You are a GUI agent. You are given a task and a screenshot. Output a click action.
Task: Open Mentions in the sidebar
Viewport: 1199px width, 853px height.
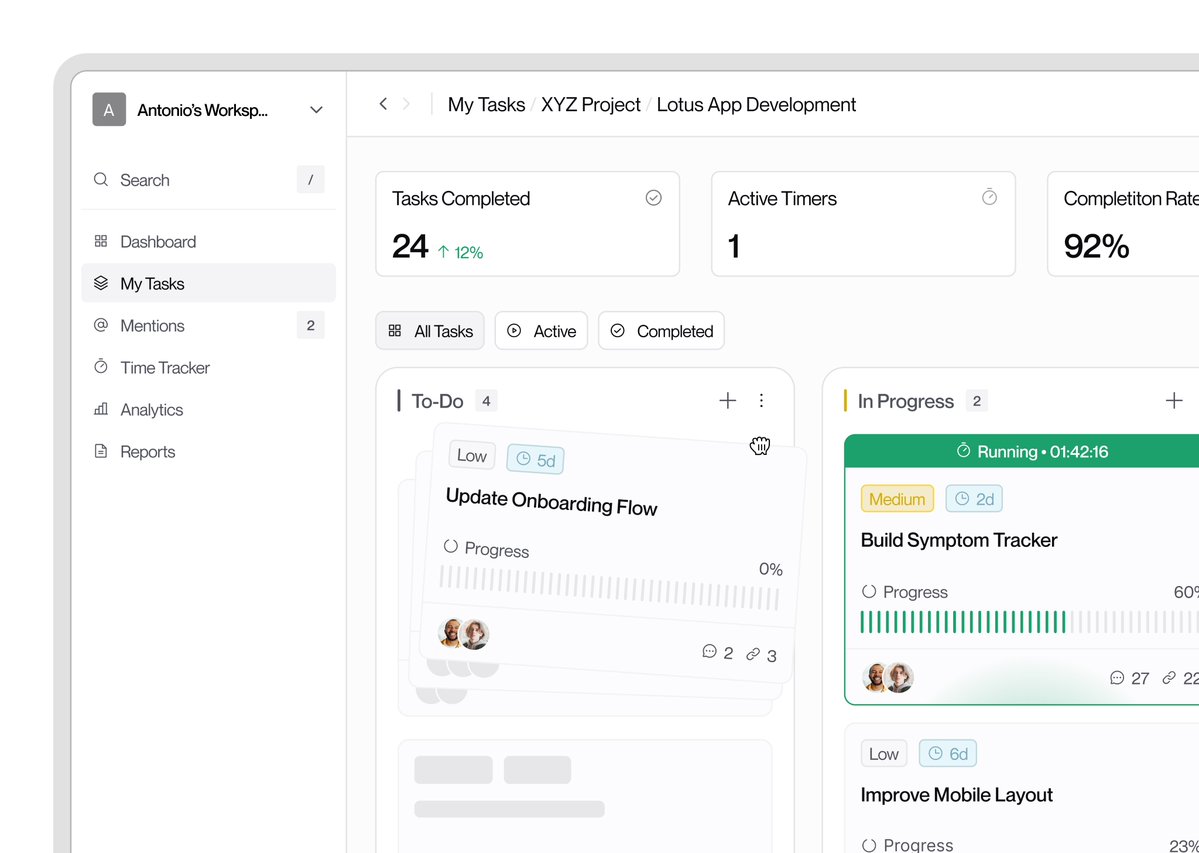(208, 326)
